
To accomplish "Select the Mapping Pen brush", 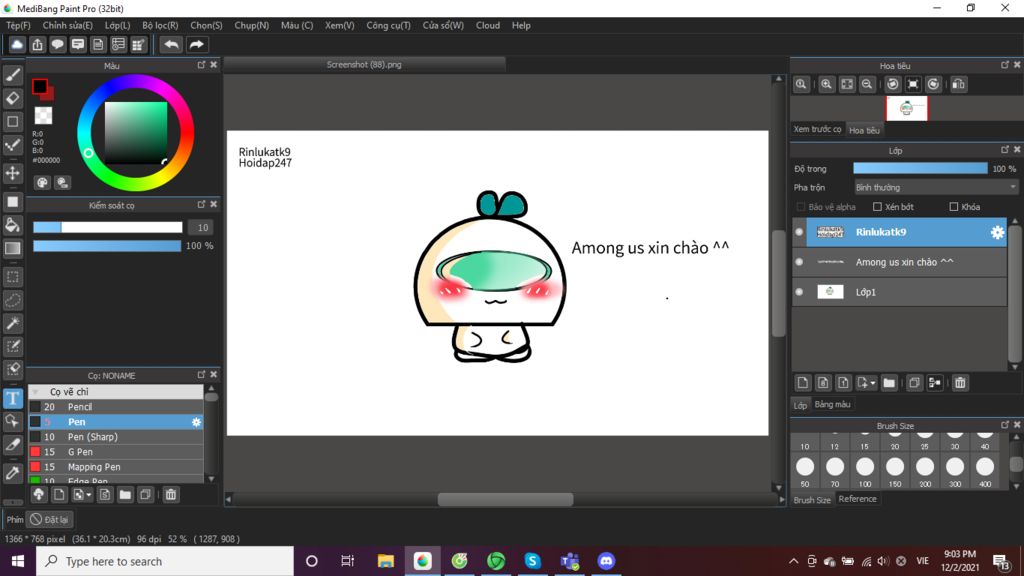I will 116,467.
